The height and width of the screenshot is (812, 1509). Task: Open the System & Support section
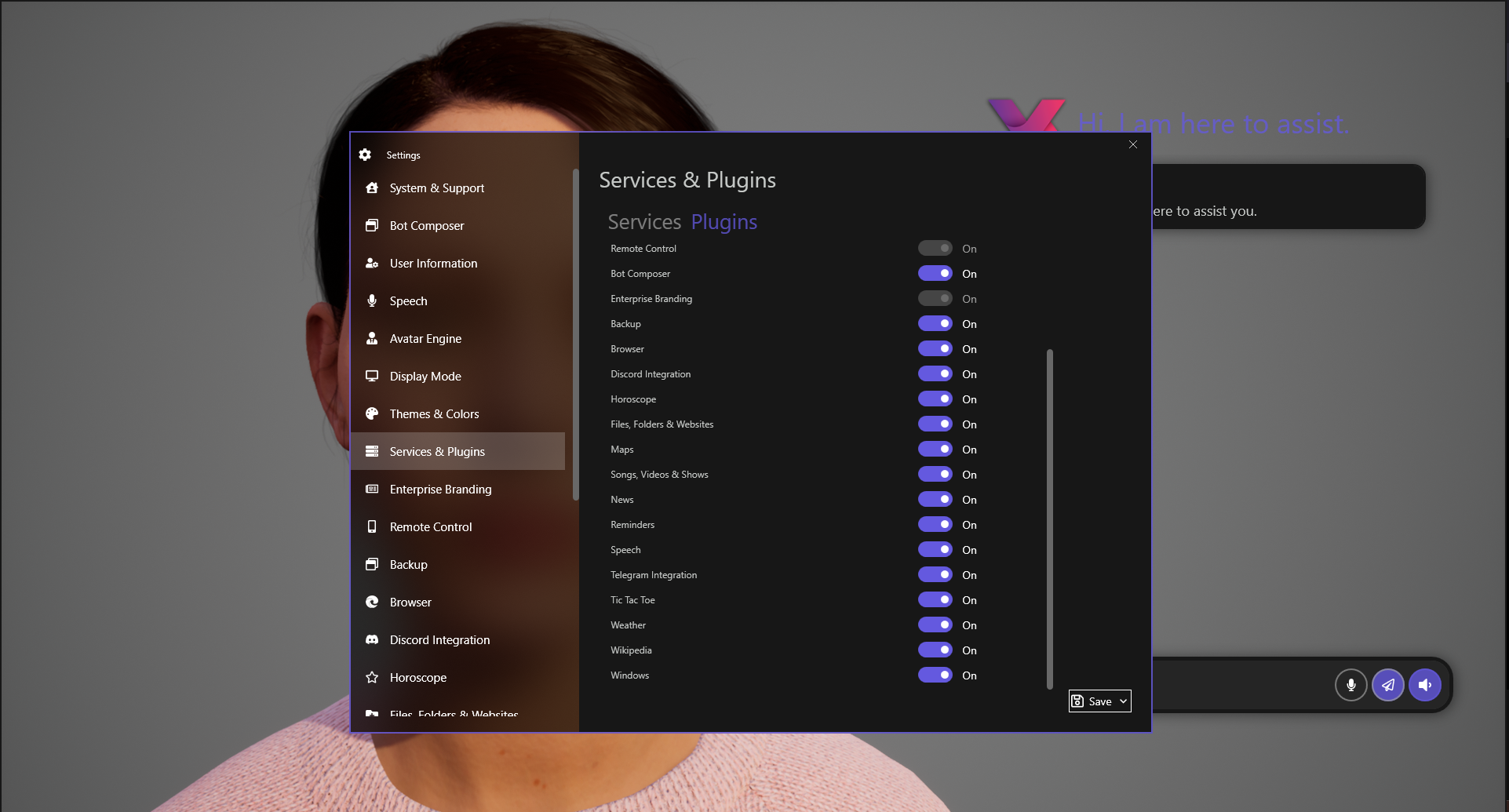(x=436, y=188)
